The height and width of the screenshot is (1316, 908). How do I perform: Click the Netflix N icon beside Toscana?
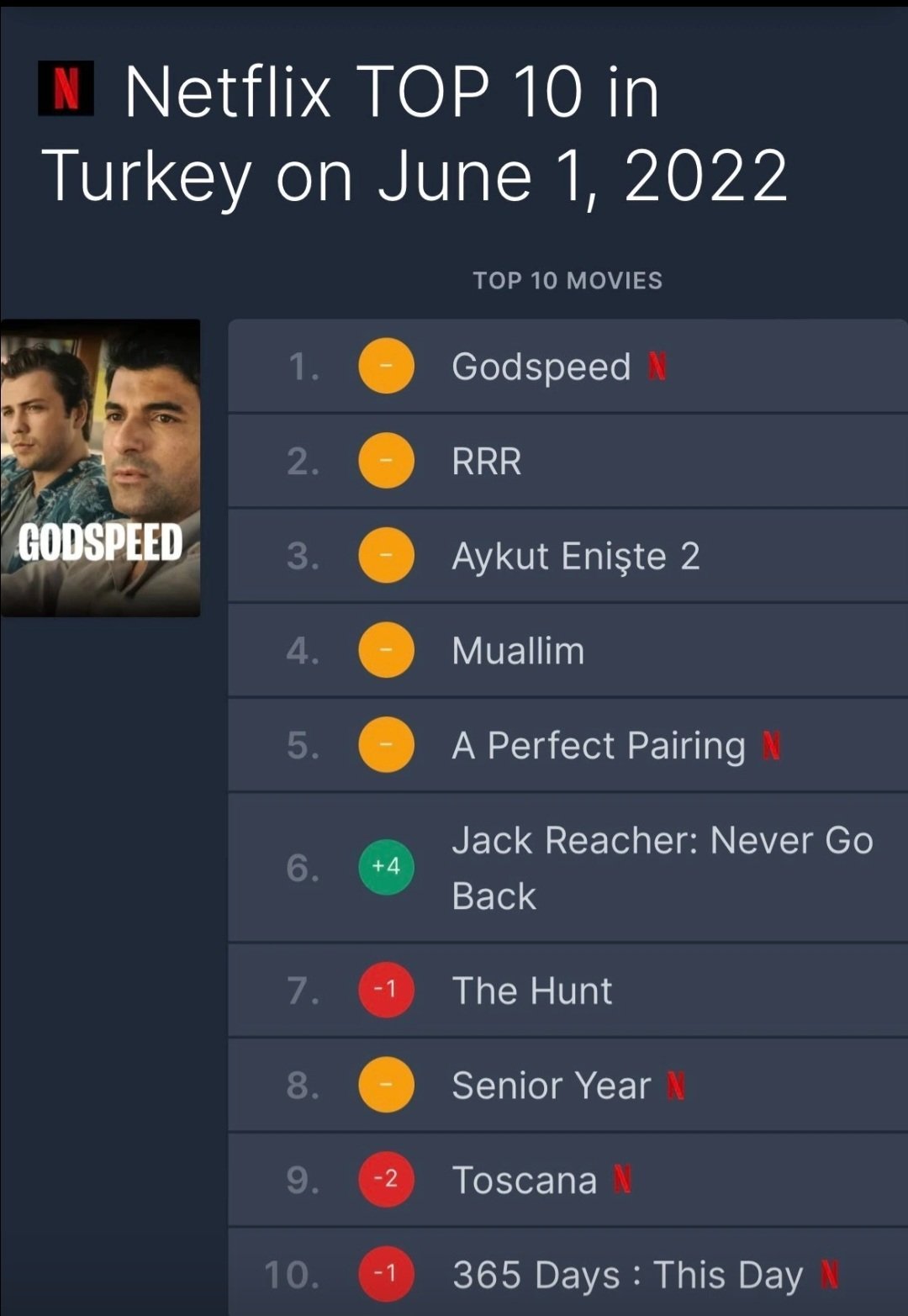[x=622, y=1180]
